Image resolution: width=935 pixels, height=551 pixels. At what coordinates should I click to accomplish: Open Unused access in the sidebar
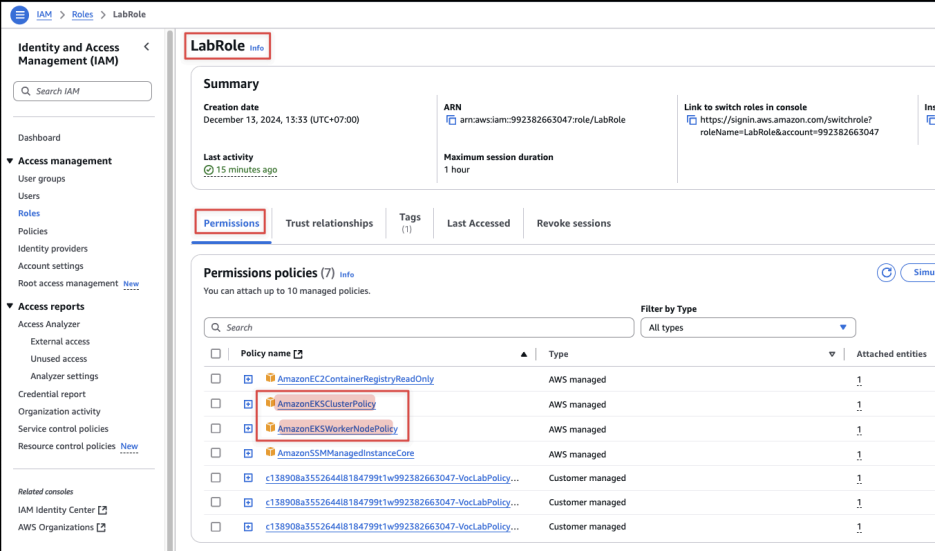58,359
